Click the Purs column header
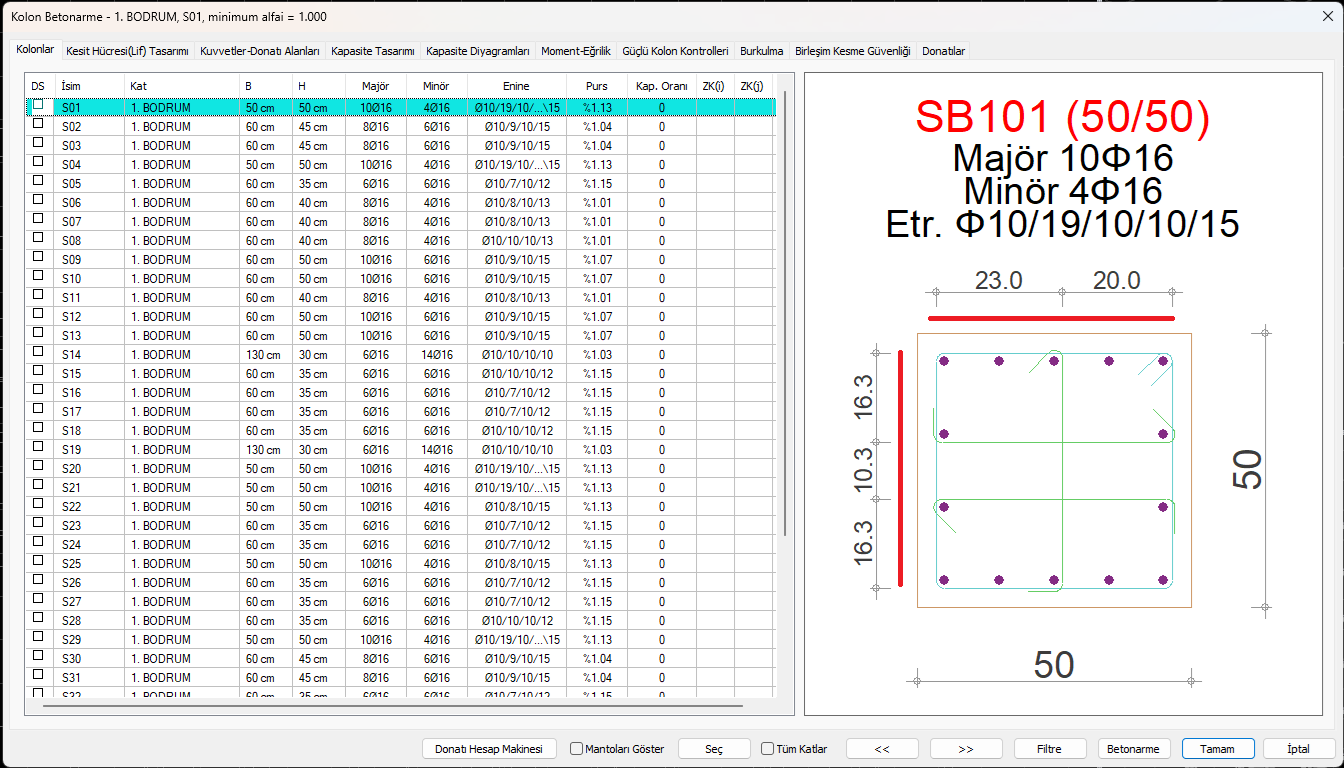This screenshot has height=768, width=1344. pos(596,86)
